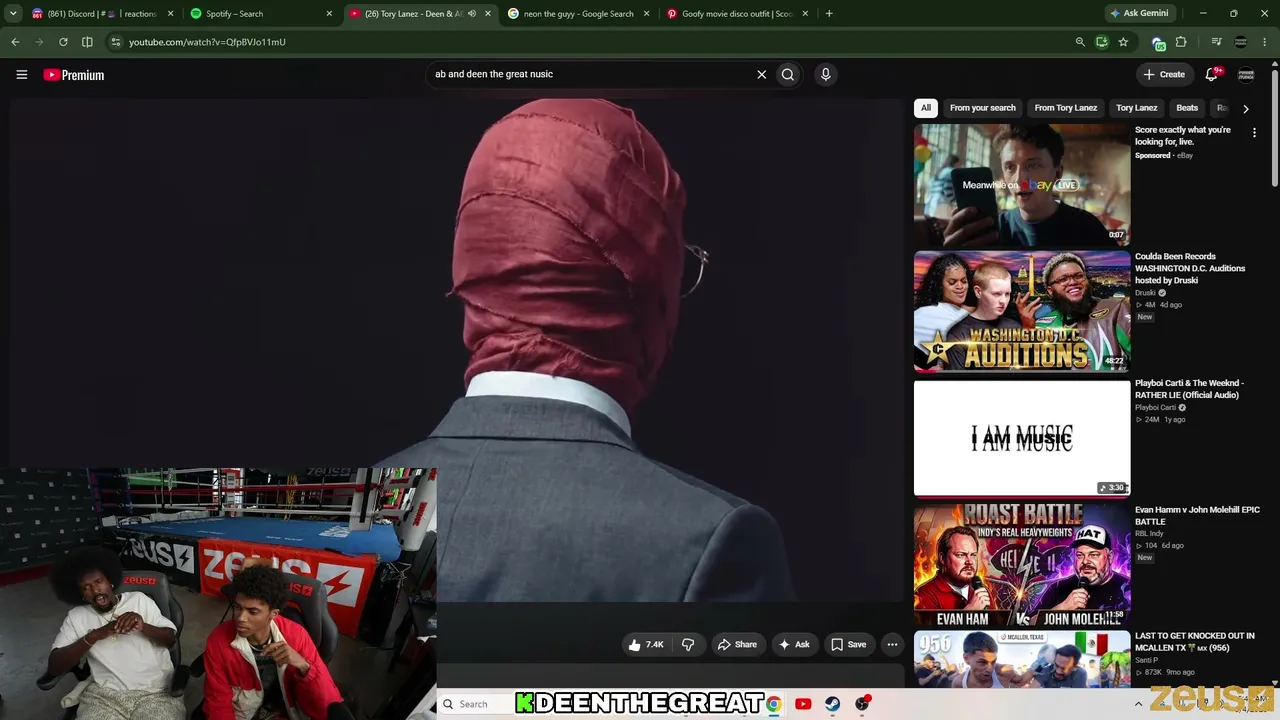Close the Discord tab
The width and height of the screenshot is (1280, 720).
coord(170,14)
